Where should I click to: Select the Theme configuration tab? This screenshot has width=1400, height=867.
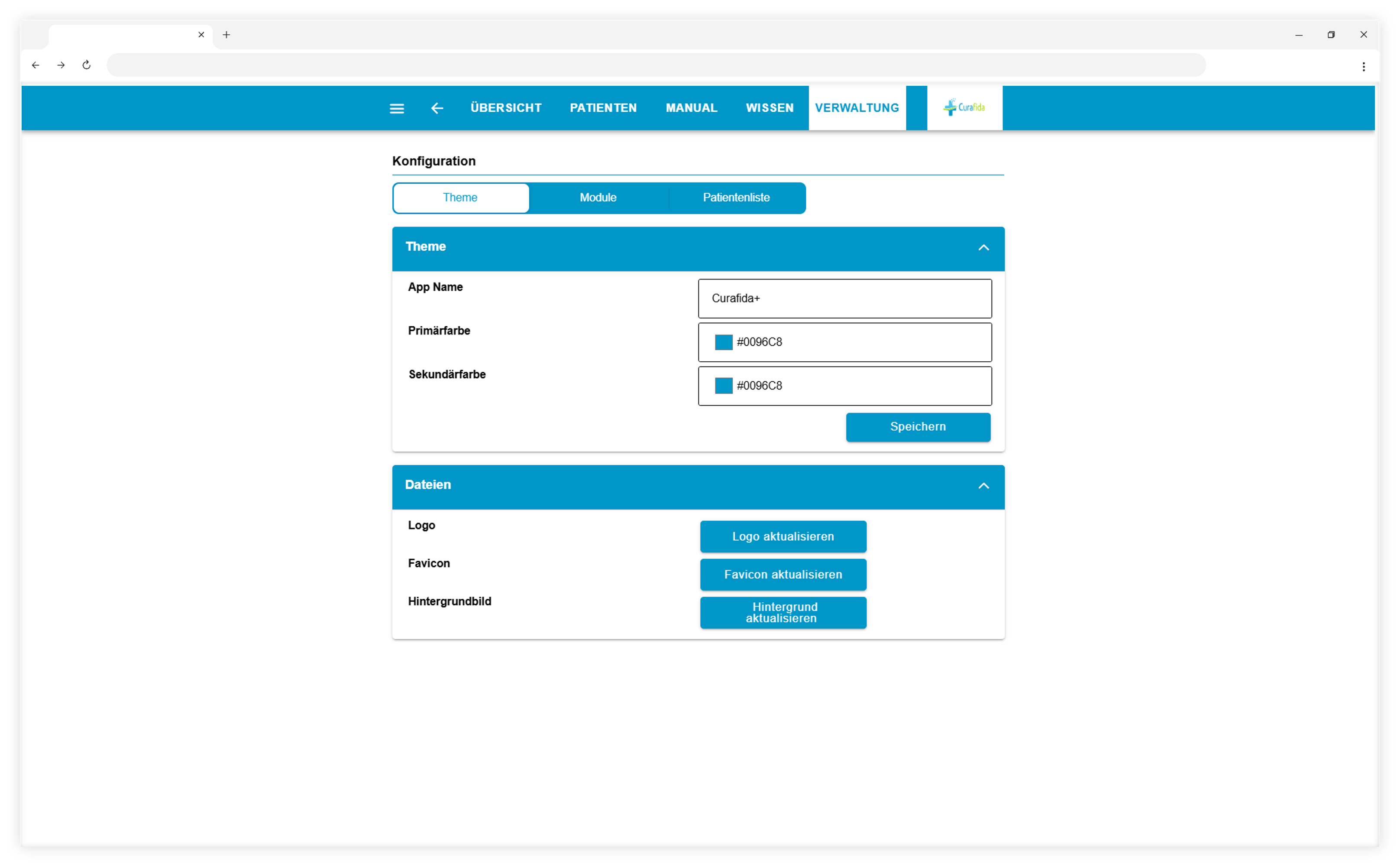coord(461,198)
